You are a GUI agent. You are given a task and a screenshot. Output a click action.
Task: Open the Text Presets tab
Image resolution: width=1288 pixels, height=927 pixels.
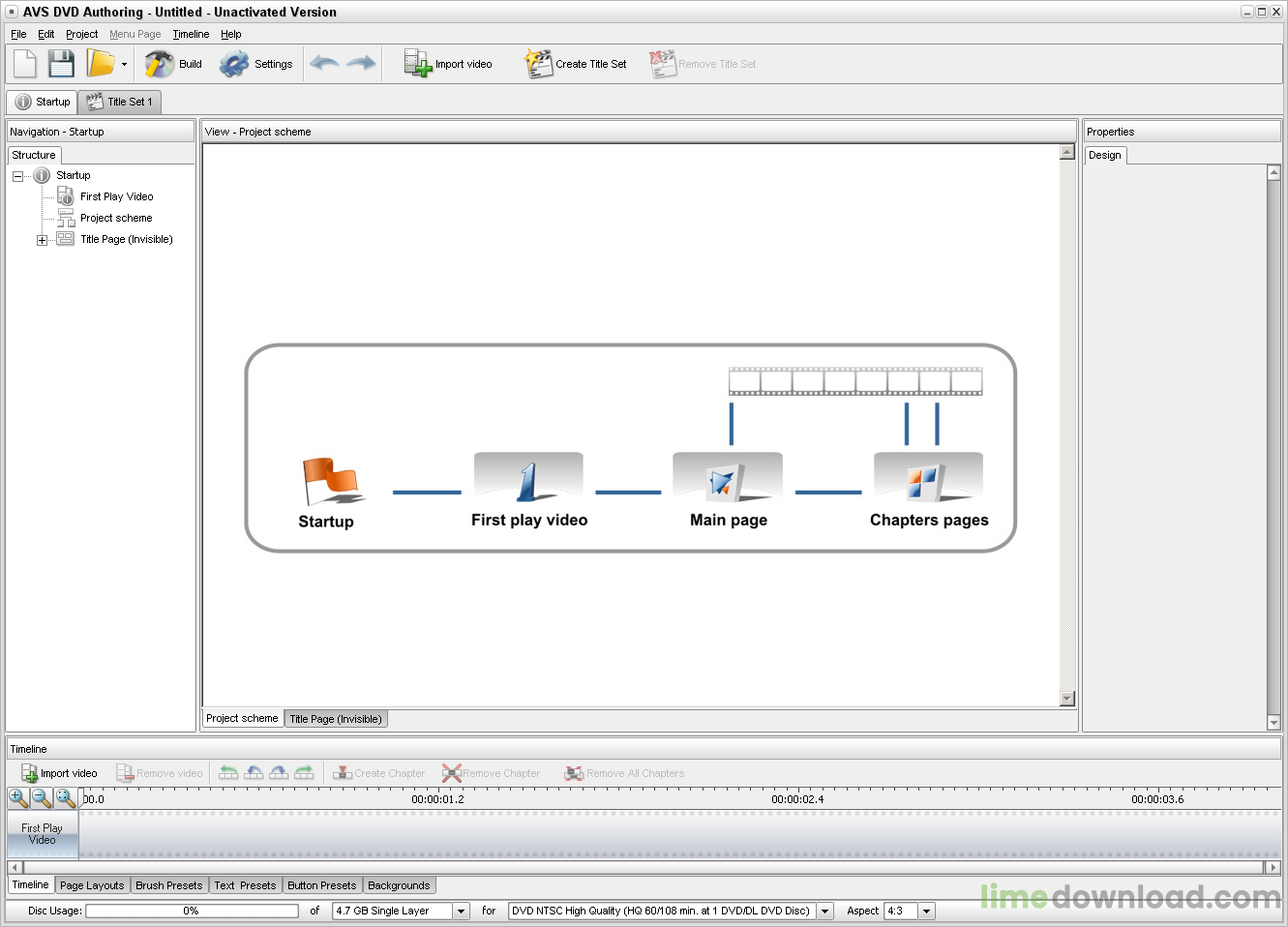click(x=245, y=885)
